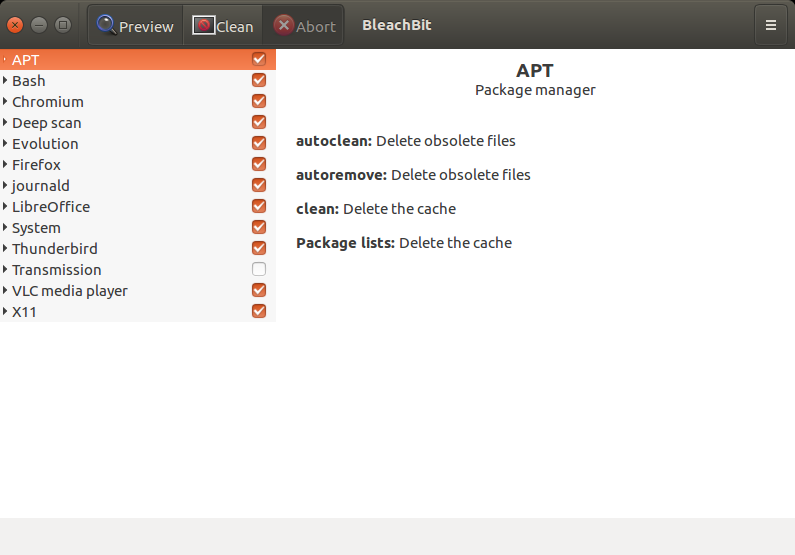Click the Abort toolbar button

coord(304,25)
